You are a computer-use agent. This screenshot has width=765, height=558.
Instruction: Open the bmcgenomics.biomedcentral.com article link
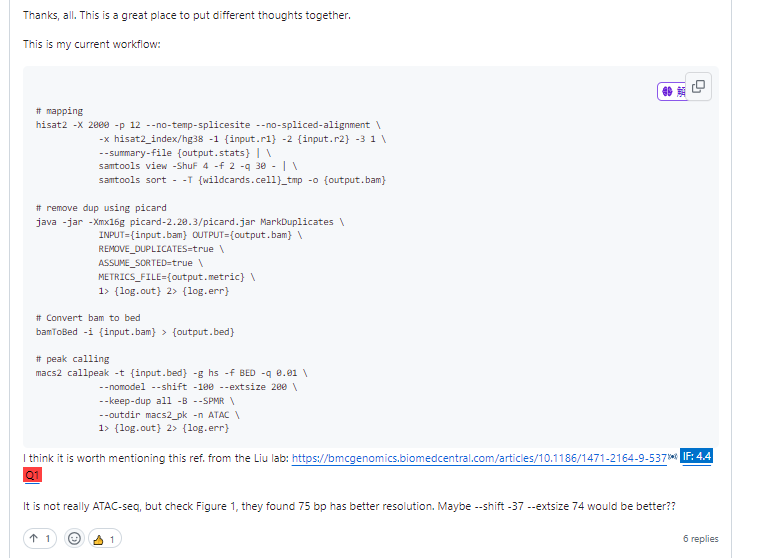pyautogui.click(x=480, y=458)
